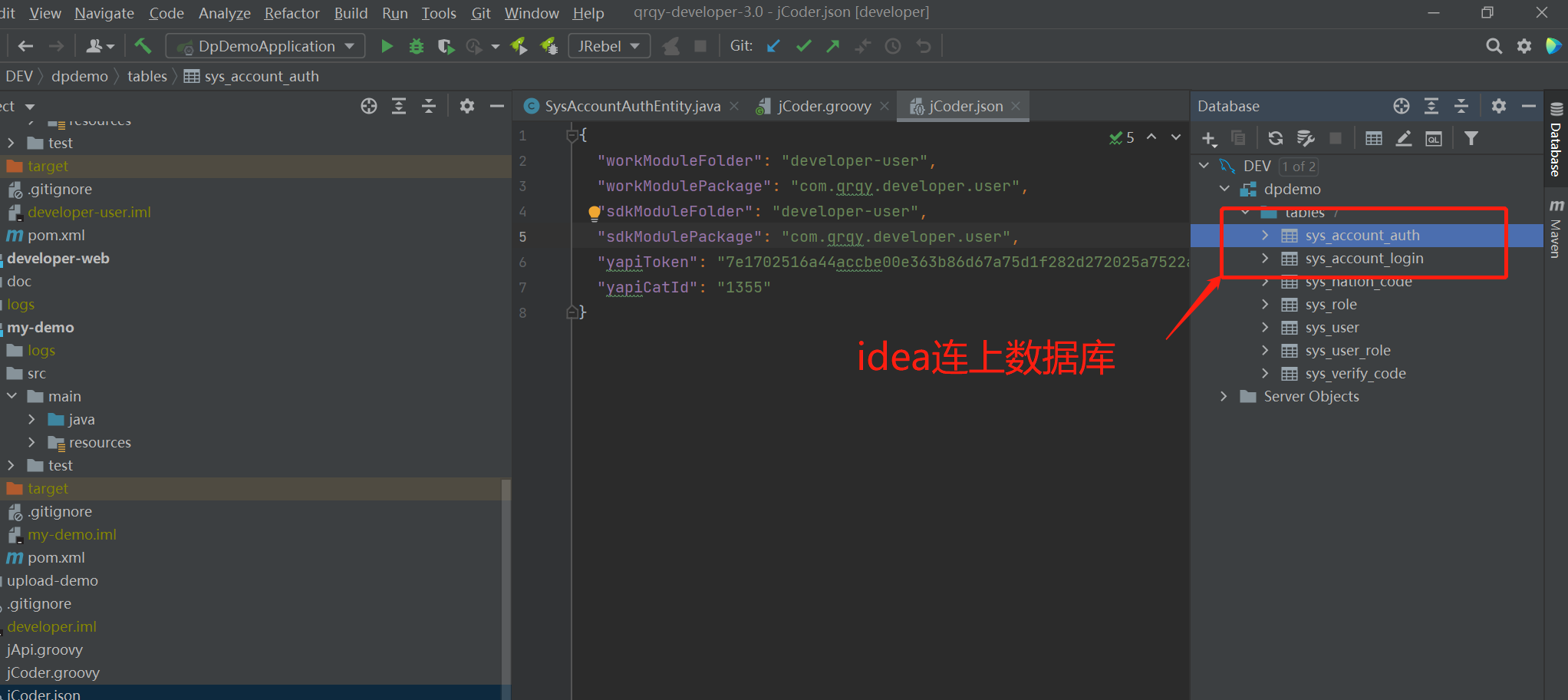This screenshot has width=1568, height=700.
Task: Switch to jCoder.groovy editor tab
Action: pos(823,107)
